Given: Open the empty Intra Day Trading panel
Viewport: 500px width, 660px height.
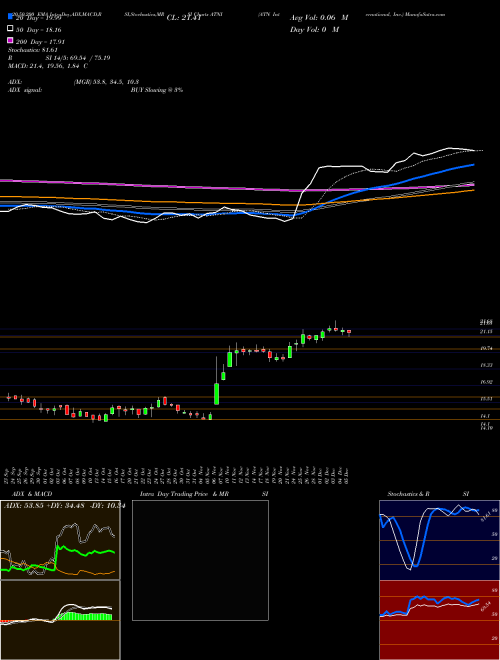Looking at the screenshot, I should 200,560.
